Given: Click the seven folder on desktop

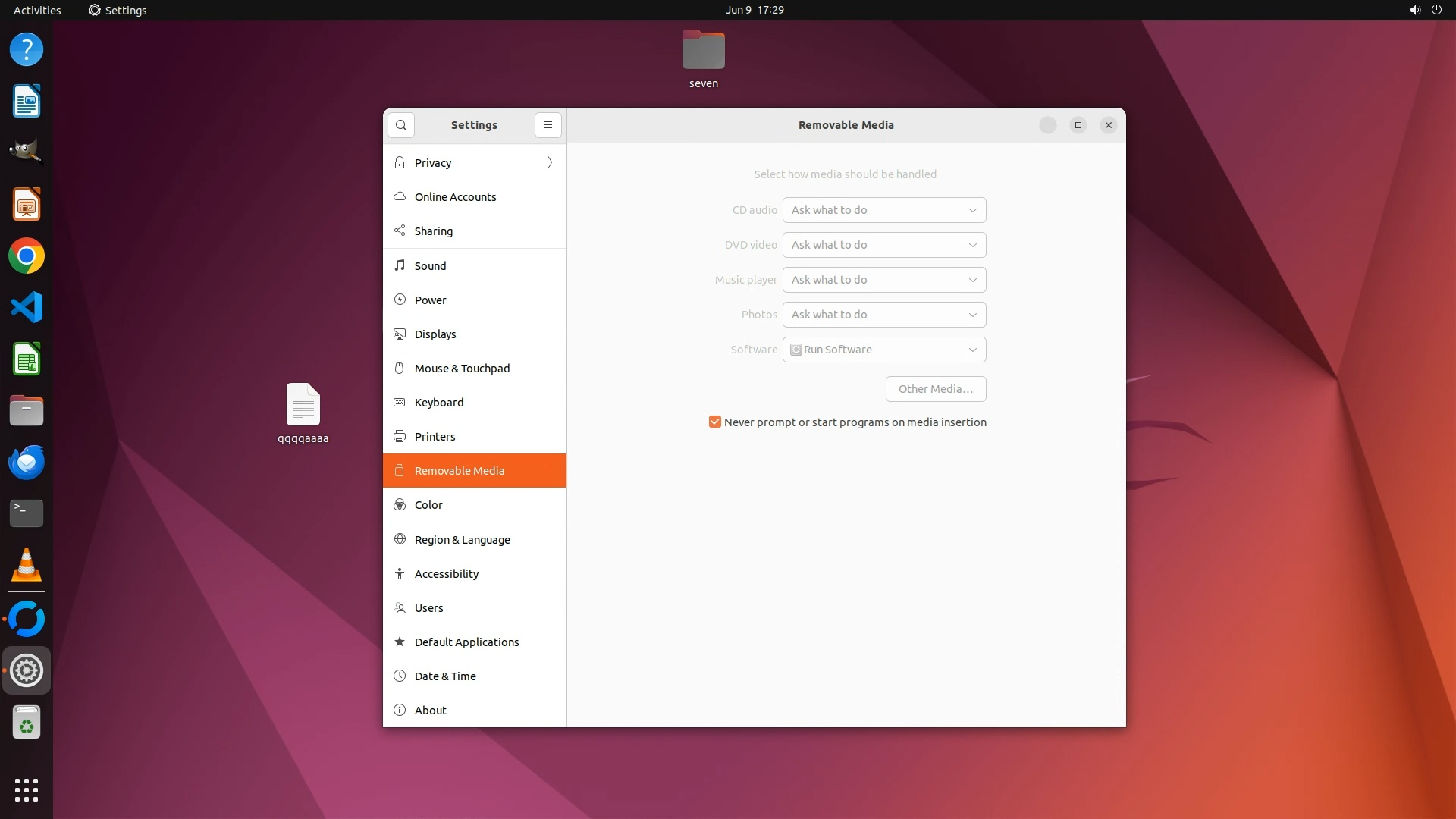Looking at the screenshot, I should 703,52.
